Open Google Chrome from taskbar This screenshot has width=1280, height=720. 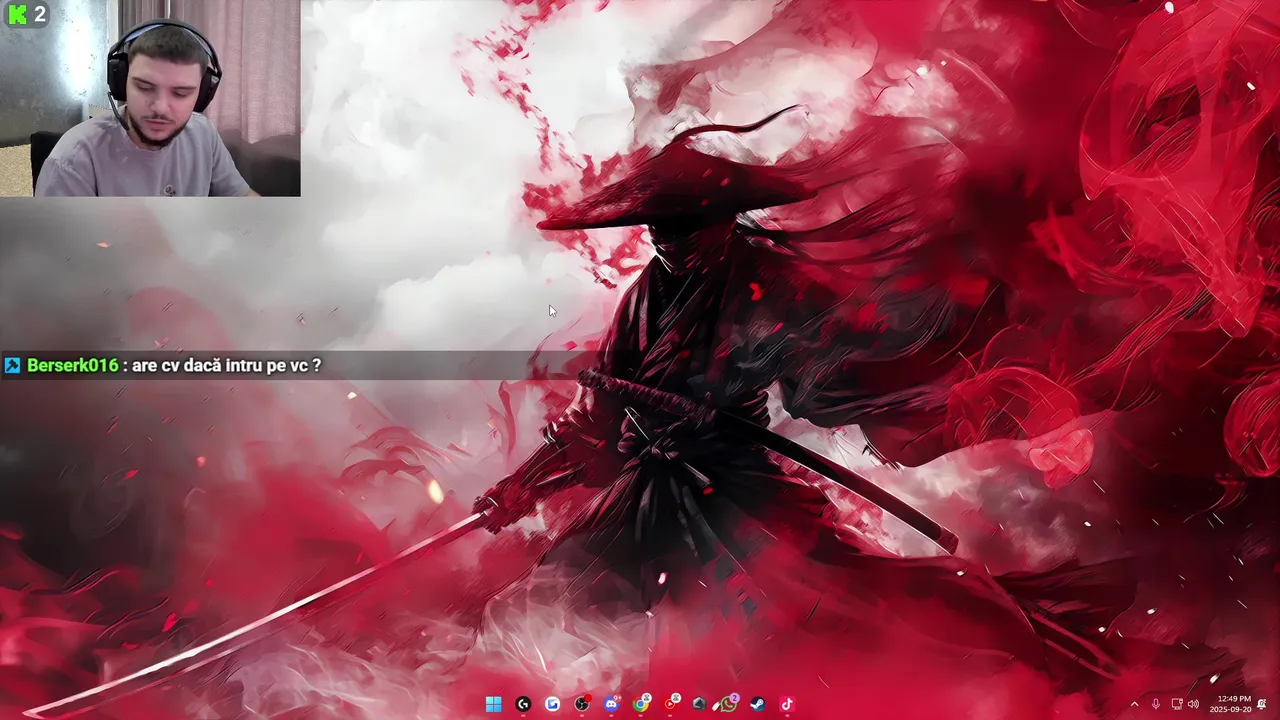[641, 704]
